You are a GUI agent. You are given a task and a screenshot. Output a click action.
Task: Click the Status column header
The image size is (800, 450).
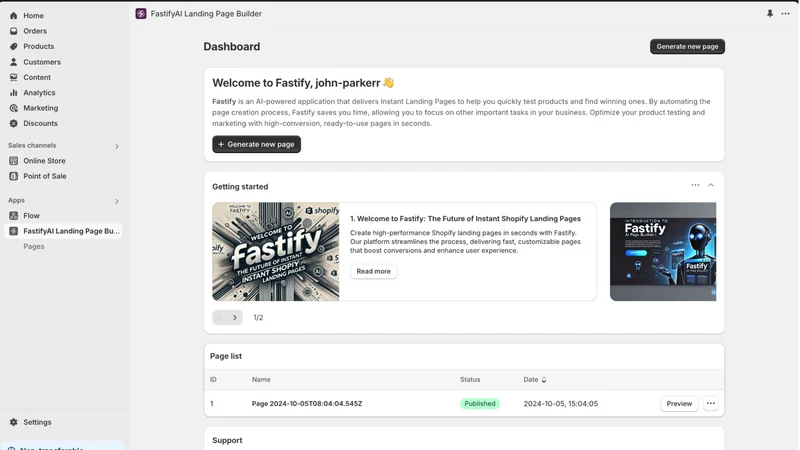click(x=470, y=380)
